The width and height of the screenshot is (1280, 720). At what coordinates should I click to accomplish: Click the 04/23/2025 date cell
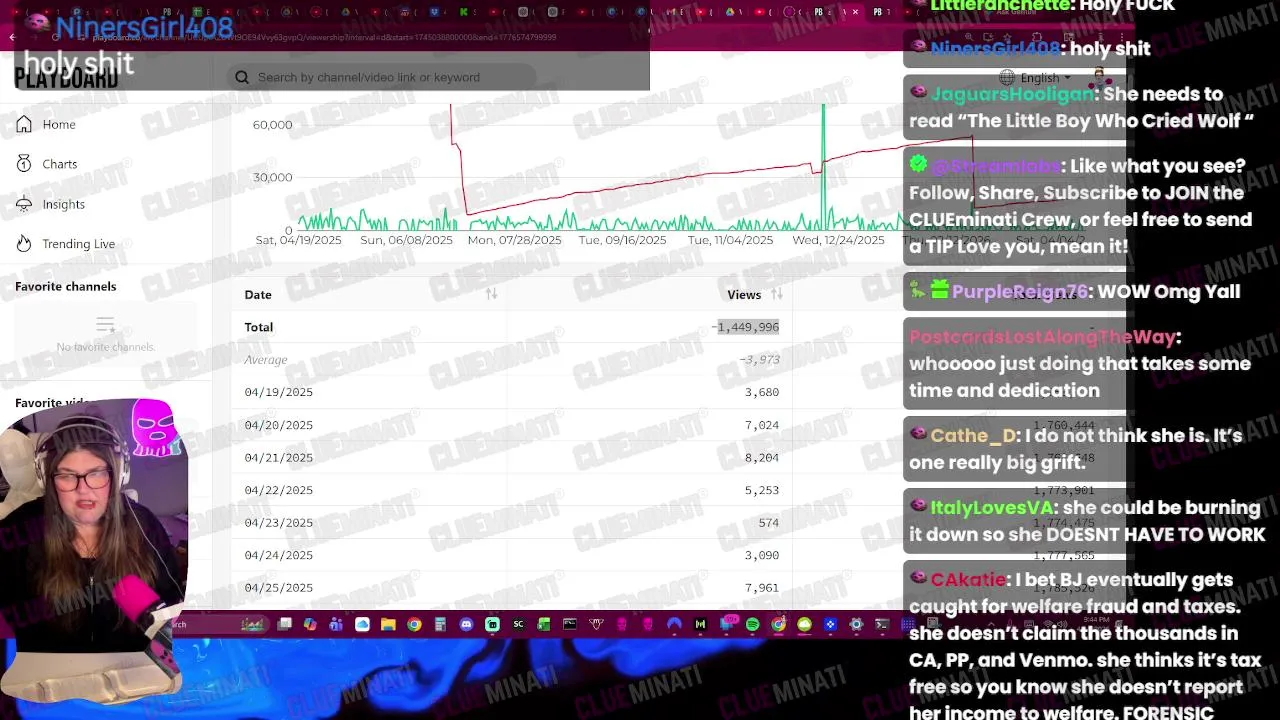click(x=279, y=522)
